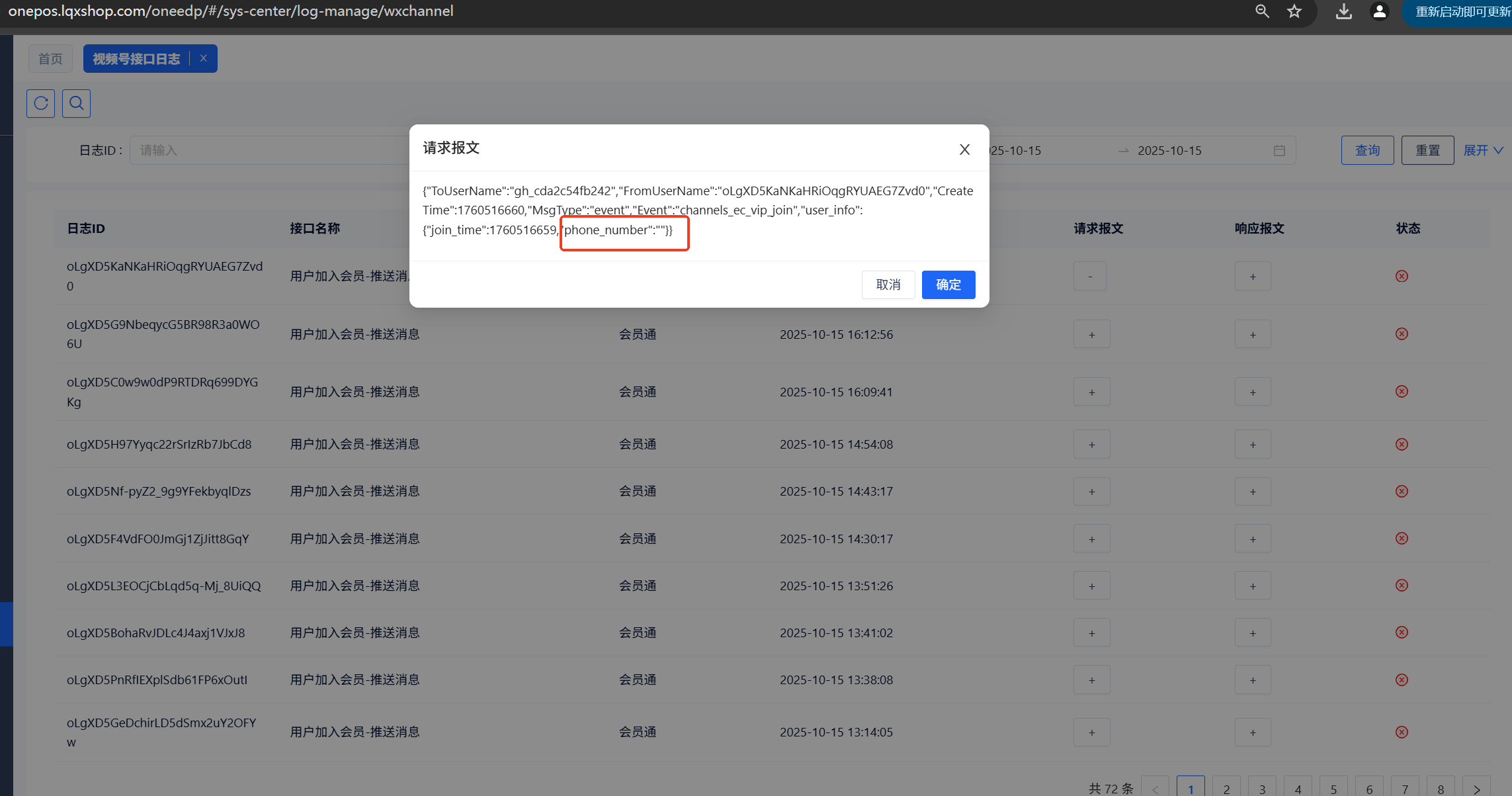Viewport: 1512px width, 796px height.
Task: Click the calendar icon in the date range field
Action: [1279, 151]
